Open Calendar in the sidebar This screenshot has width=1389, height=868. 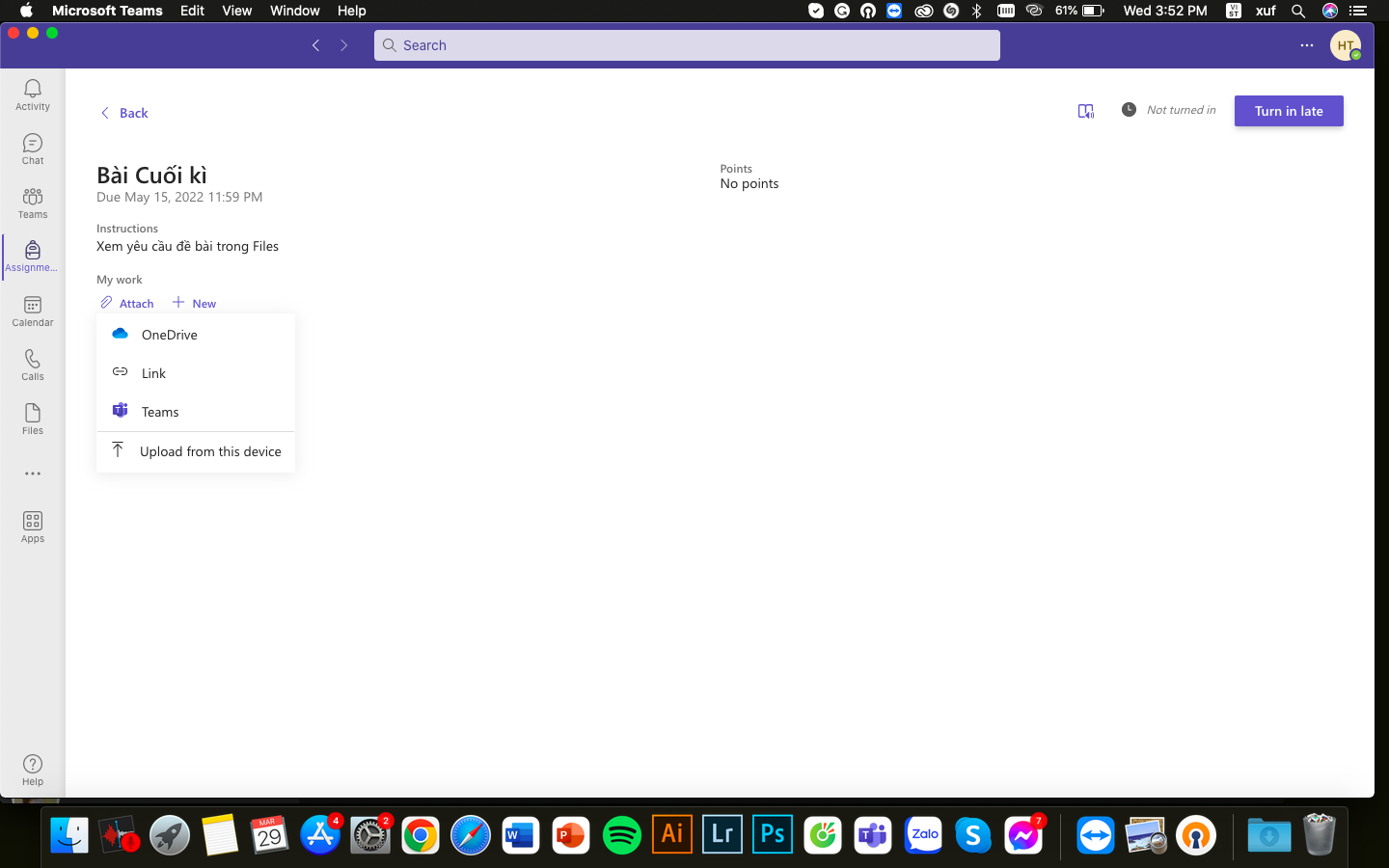tap(33, 311)
